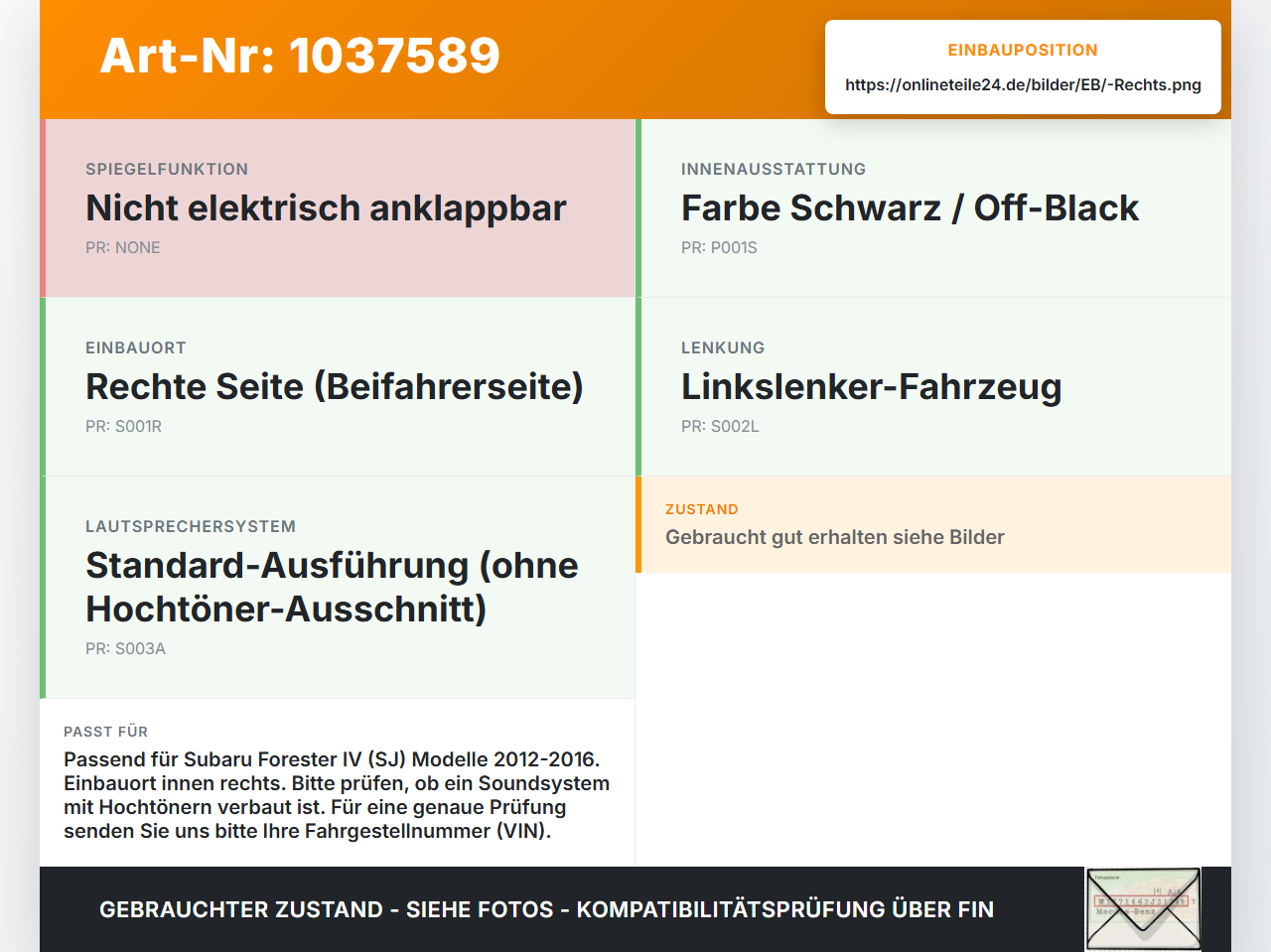The width and height of the screenshot is (1271, 952).
Task: Open the Einbauposition image URL
Action: 1023,84
